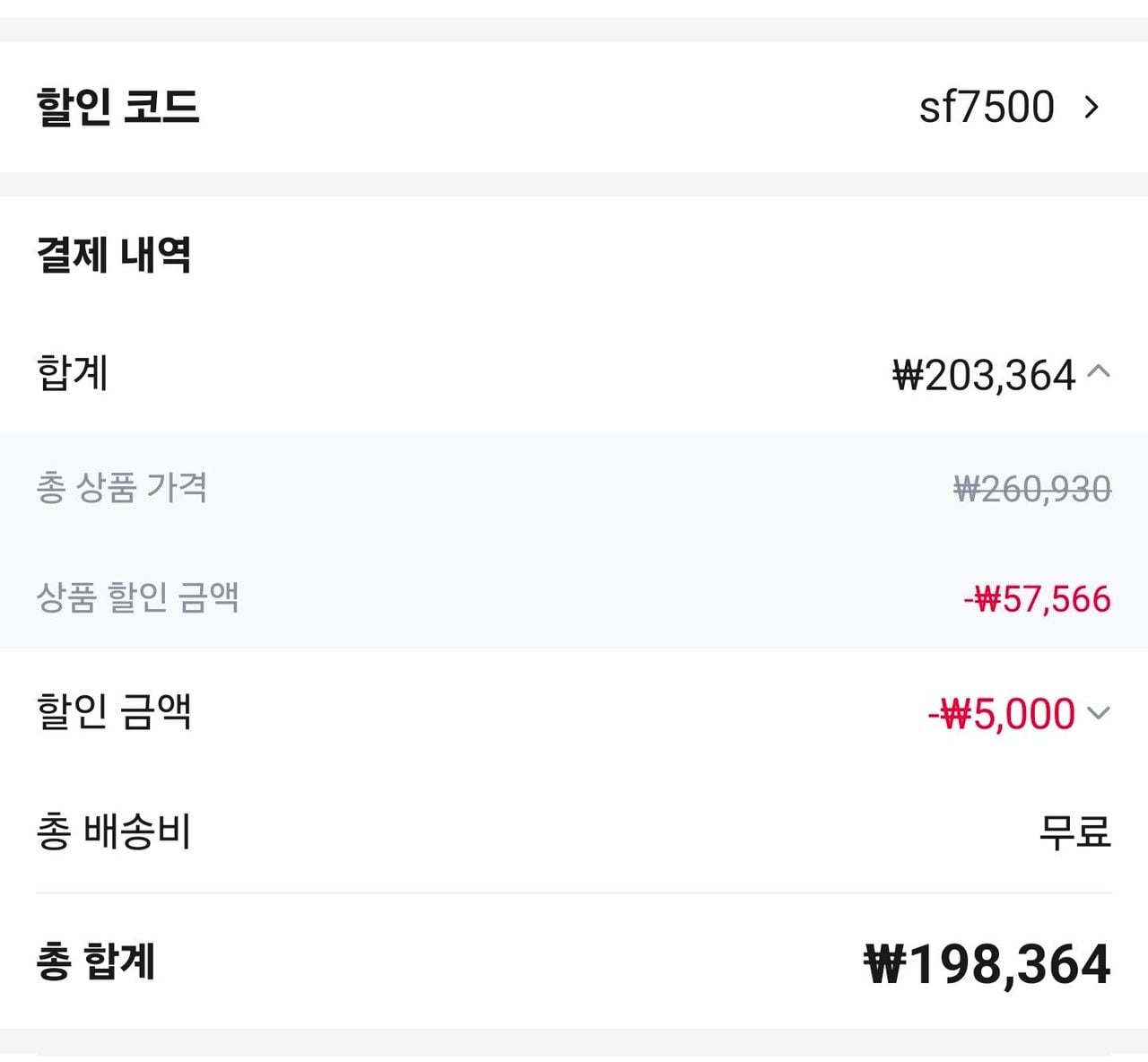This screenshot has width=1148, height=1062.
Task: Tap the 할인 코드 label
Action: click(117, 107)
